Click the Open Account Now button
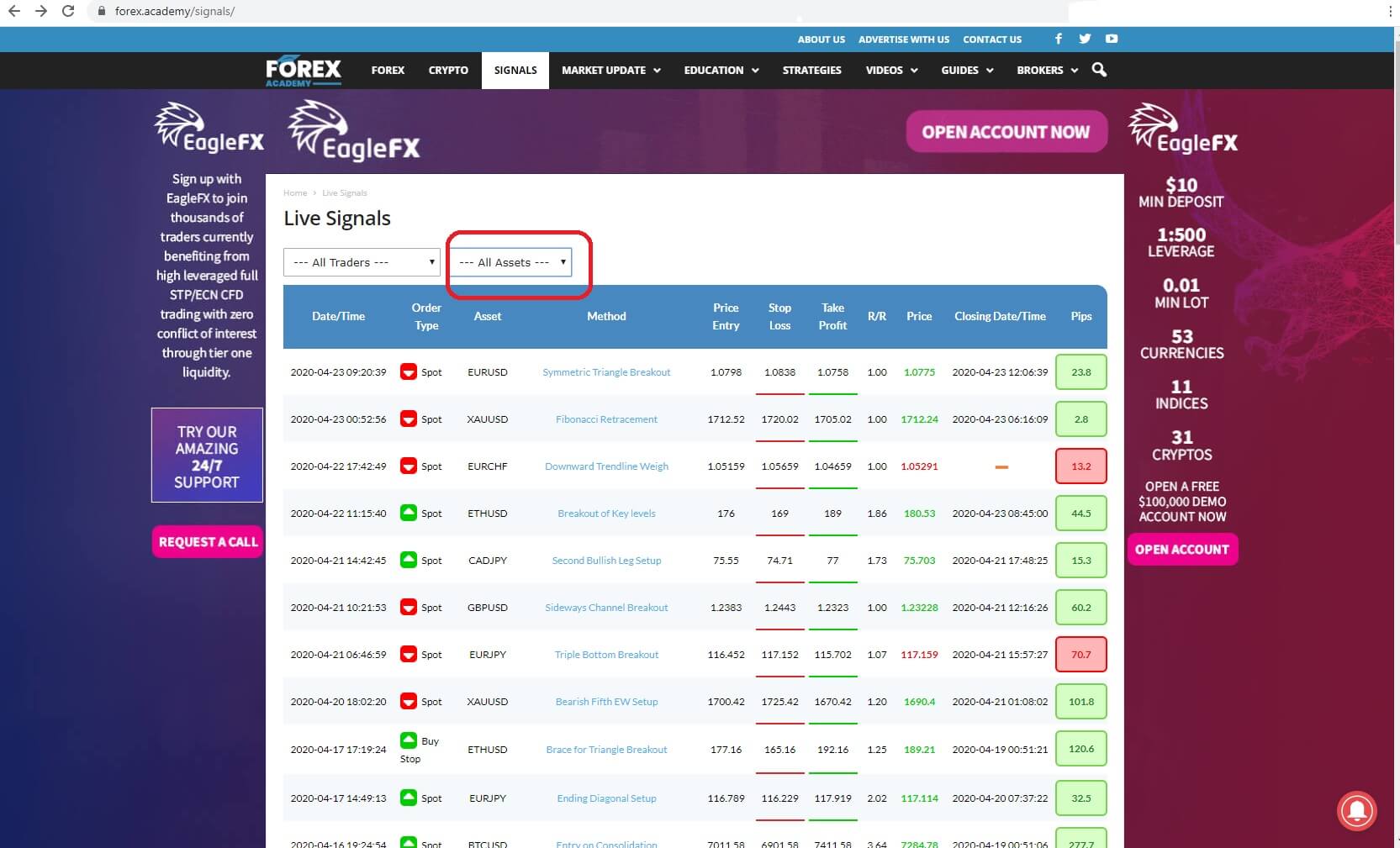 tap(1006, 132)
